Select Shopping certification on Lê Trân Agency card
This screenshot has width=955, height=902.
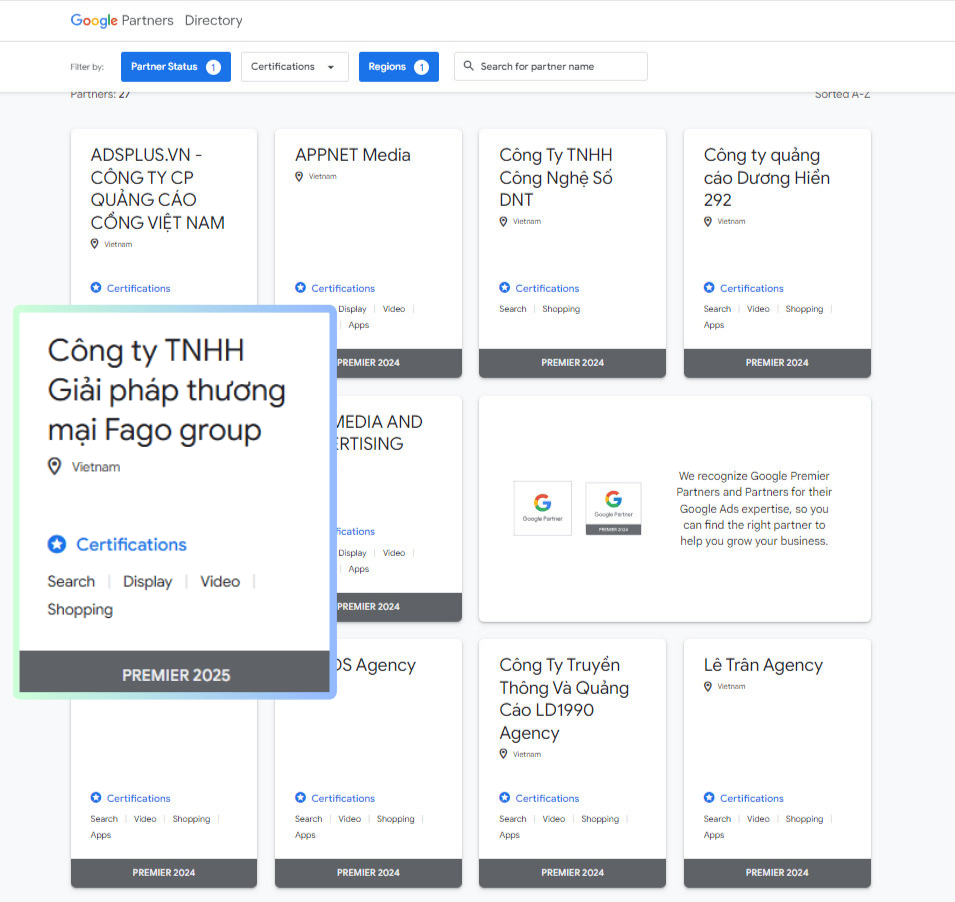point(804,819)
